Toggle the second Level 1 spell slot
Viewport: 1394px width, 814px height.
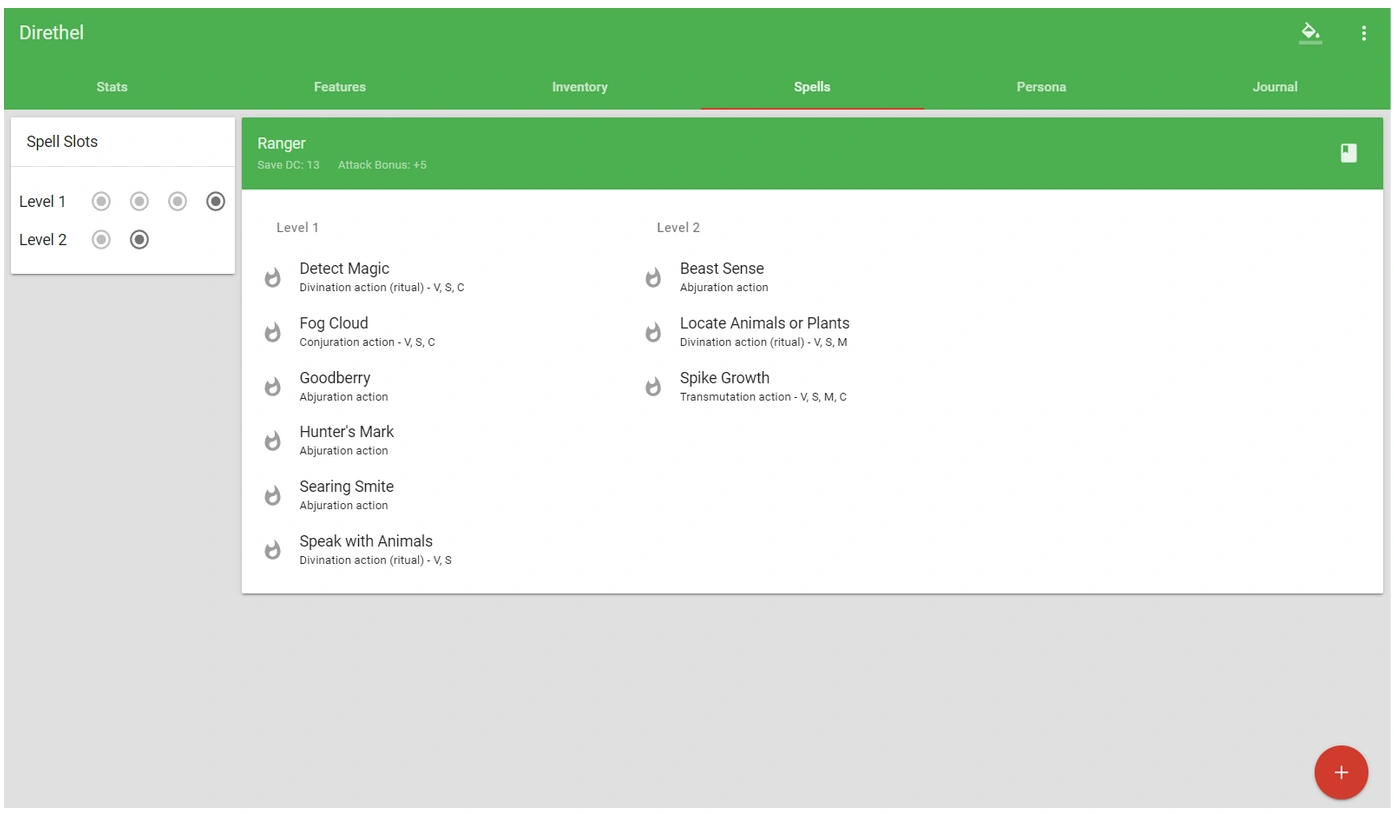click(139, 202)
